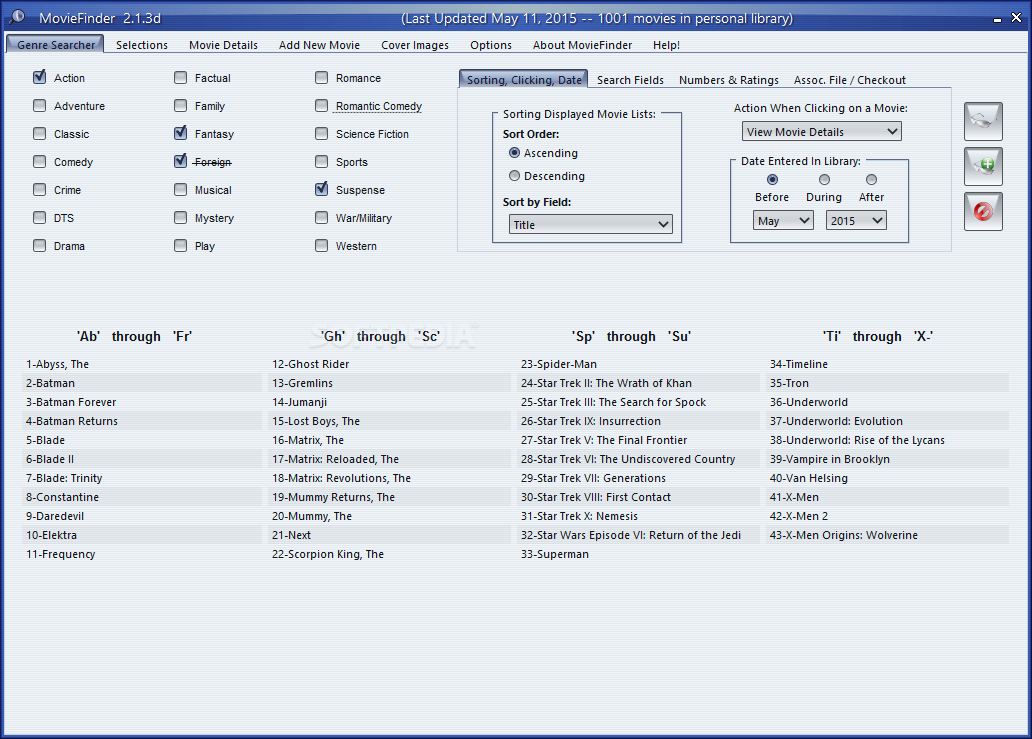
Task: Open movie '8-Constantine'
Action: point(62,497)
